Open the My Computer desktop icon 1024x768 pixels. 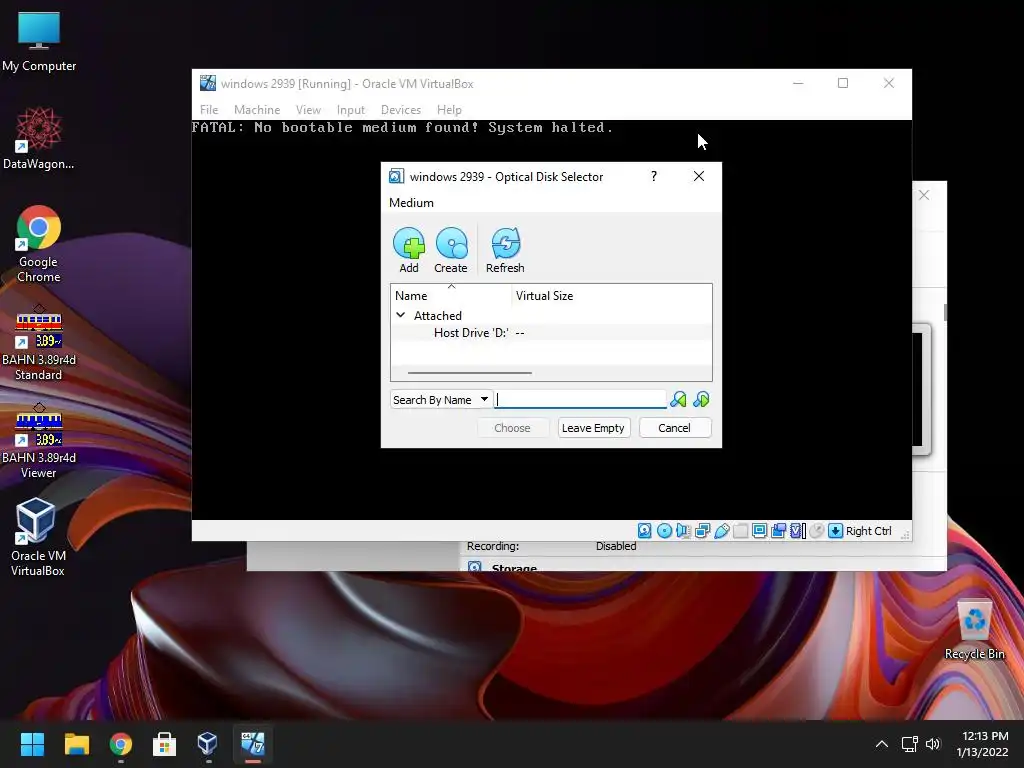39,42
